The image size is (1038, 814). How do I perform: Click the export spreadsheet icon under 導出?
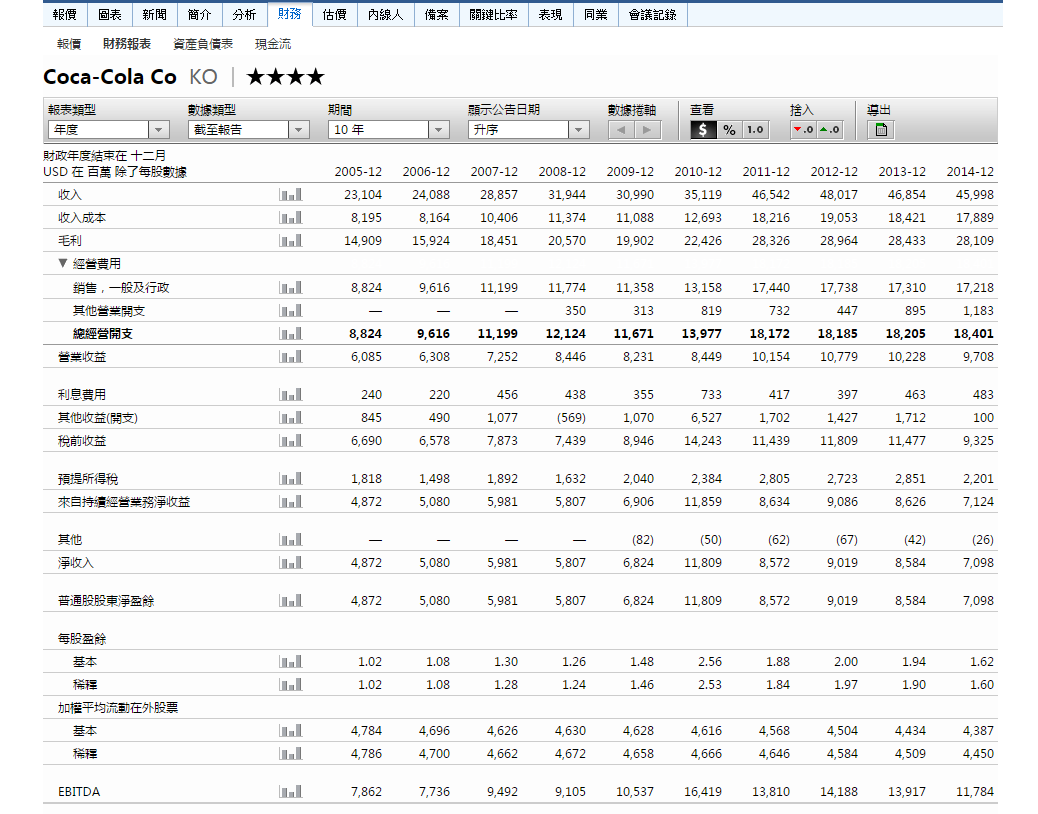click(881, 130)
